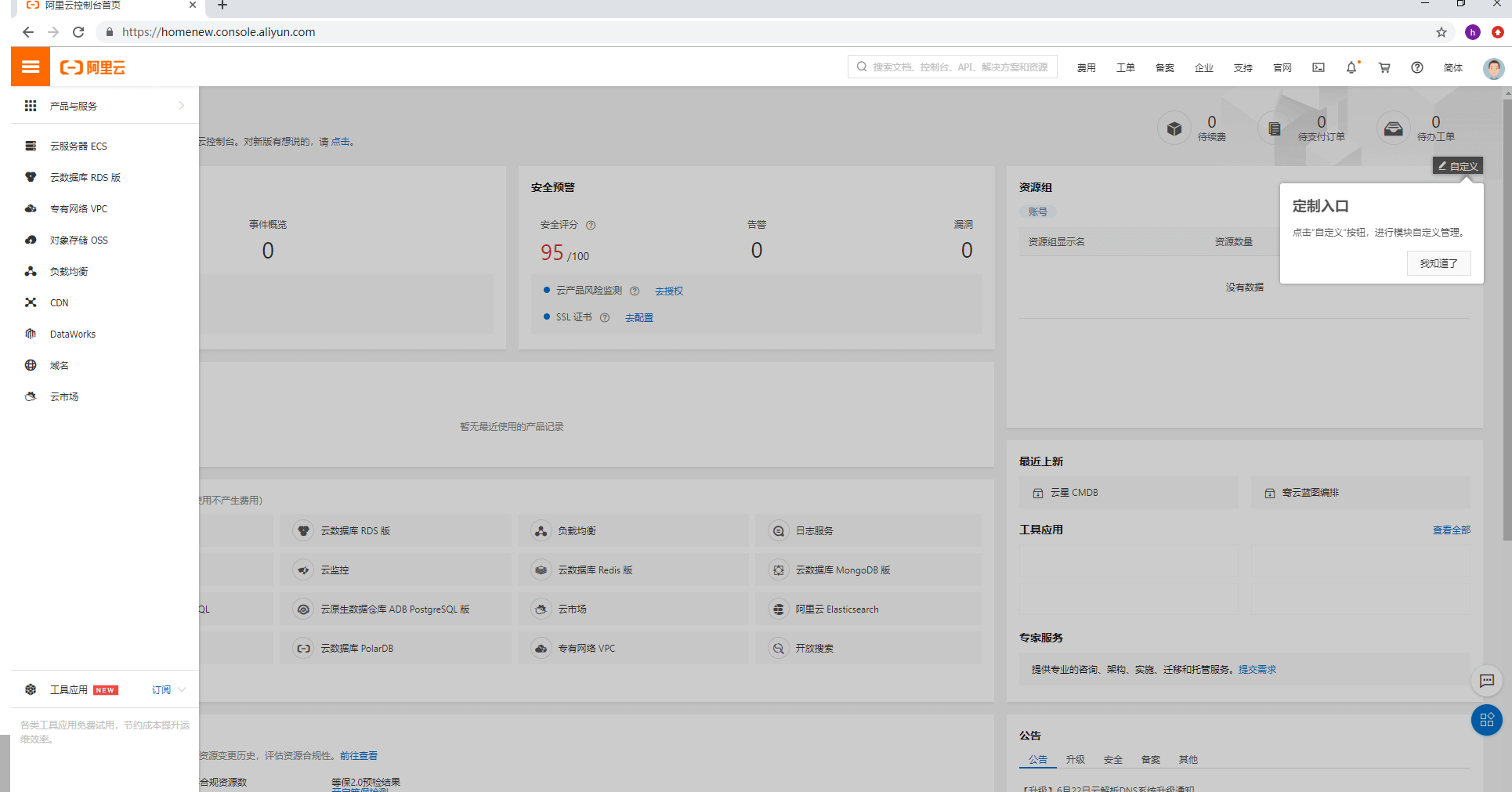Open the tools application icon in sidebar
This screenshot has height=792, width=1512.
click(x=31, y=689)
